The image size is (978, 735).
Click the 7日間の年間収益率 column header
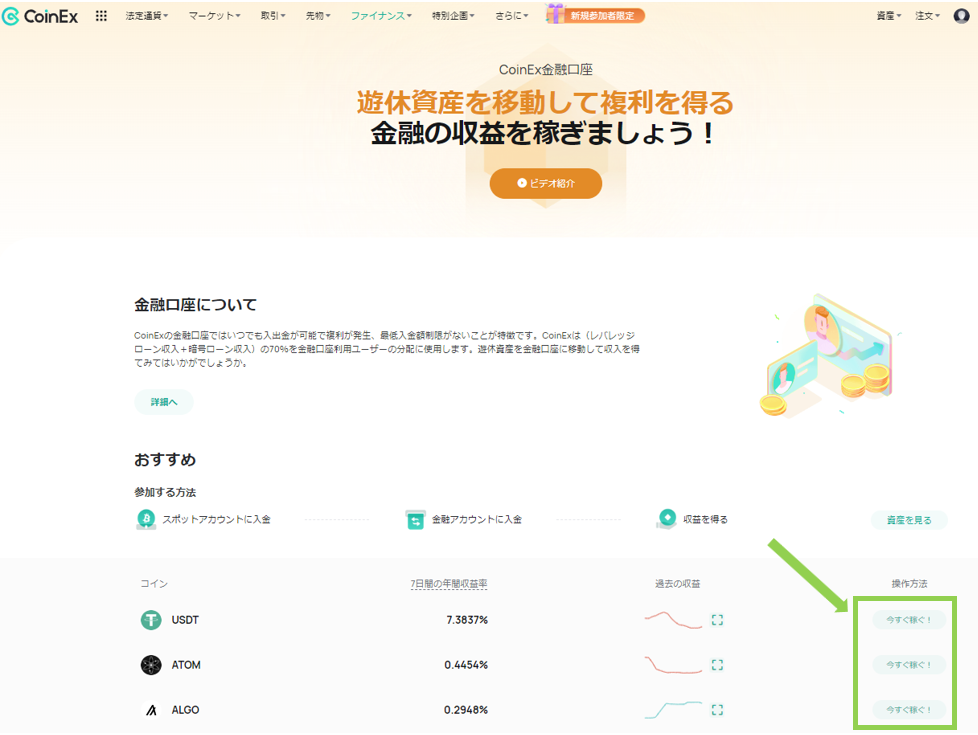[448, 583]
